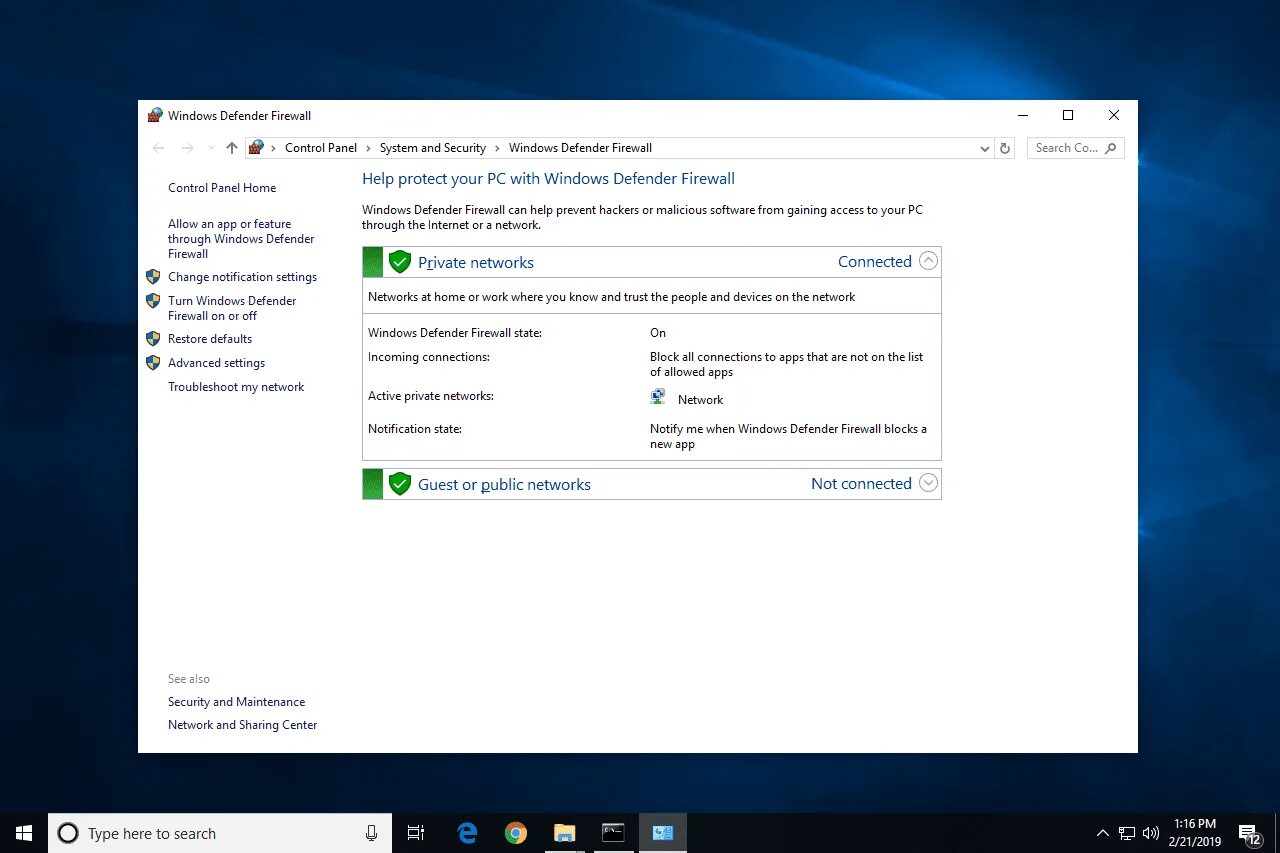Click the Private networks heading
The width and height of the screenshot is (1280, 853).
click(476, 263)
